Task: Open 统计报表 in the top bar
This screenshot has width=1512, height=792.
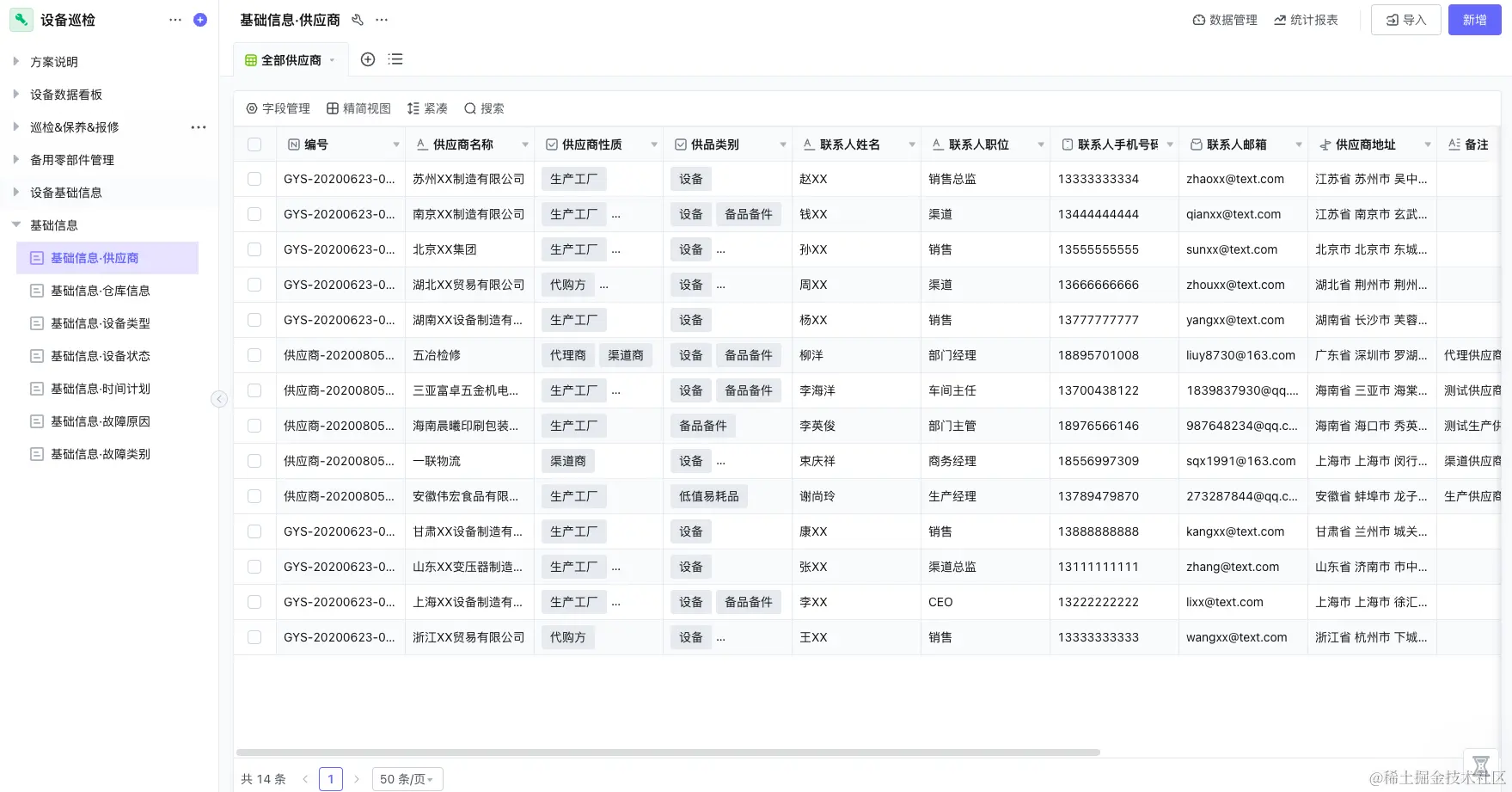Action: point(1306,20)
